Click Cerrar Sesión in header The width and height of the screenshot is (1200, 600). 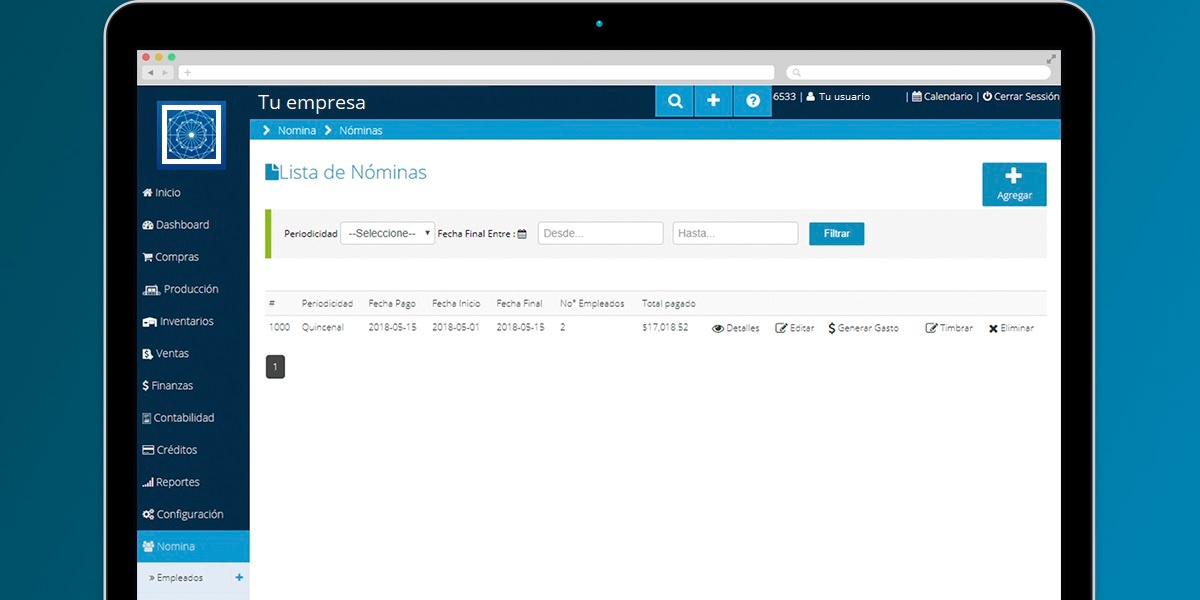[x=1021, y=97]
